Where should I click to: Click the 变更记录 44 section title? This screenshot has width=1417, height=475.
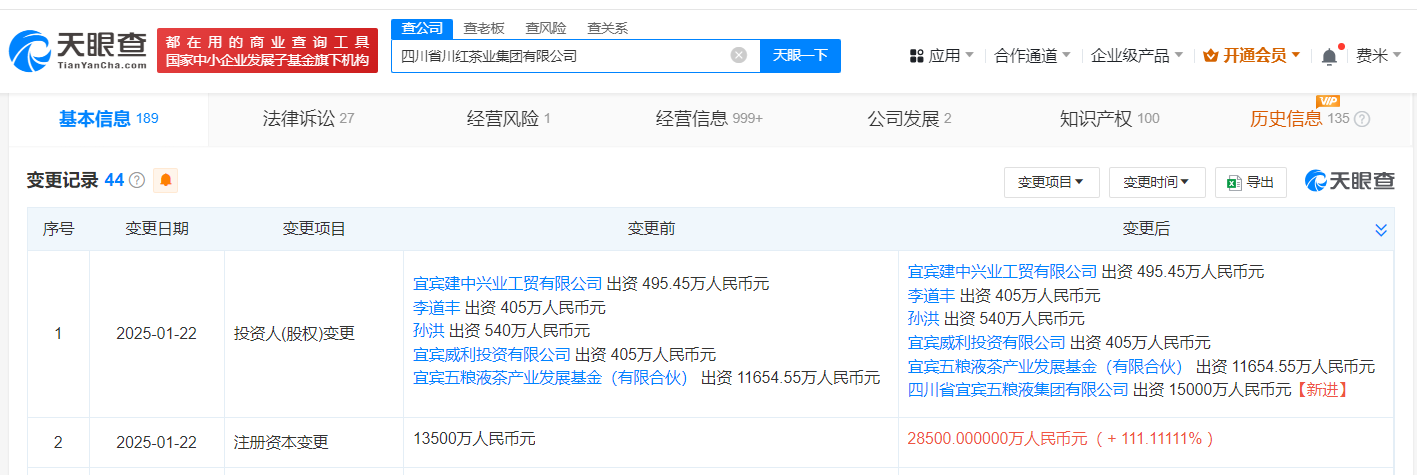(75, 180)
